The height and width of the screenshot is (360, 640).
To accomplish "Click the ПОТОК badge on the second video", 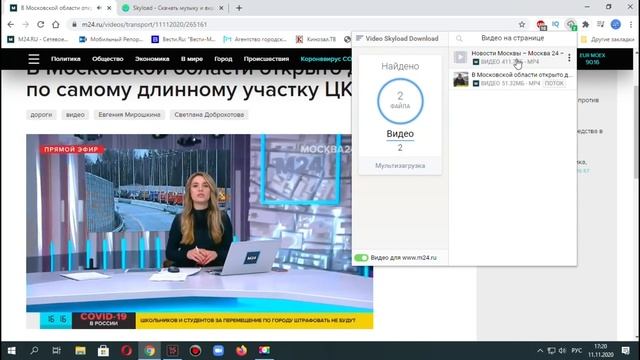I will [x=554, y=83].
